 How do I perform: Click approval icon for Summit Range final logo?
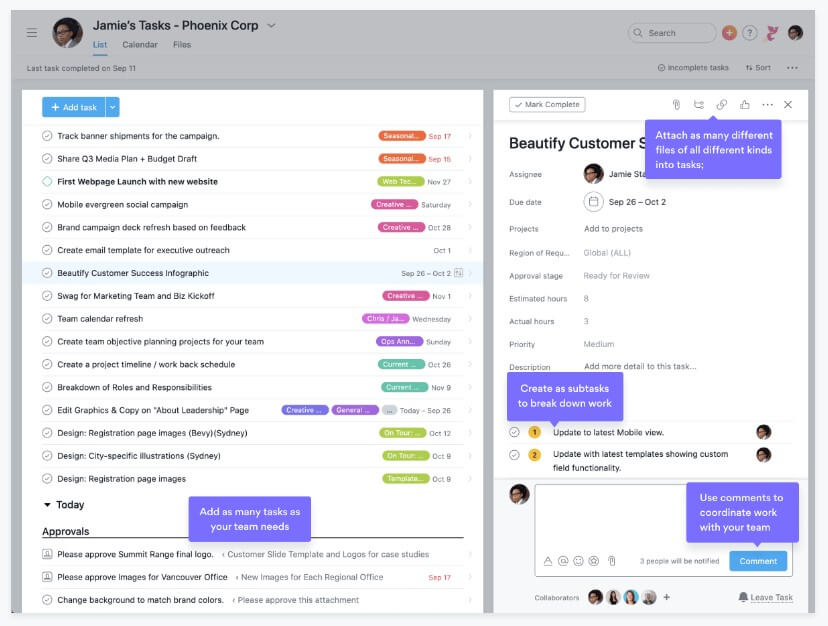tap(47, 554)
